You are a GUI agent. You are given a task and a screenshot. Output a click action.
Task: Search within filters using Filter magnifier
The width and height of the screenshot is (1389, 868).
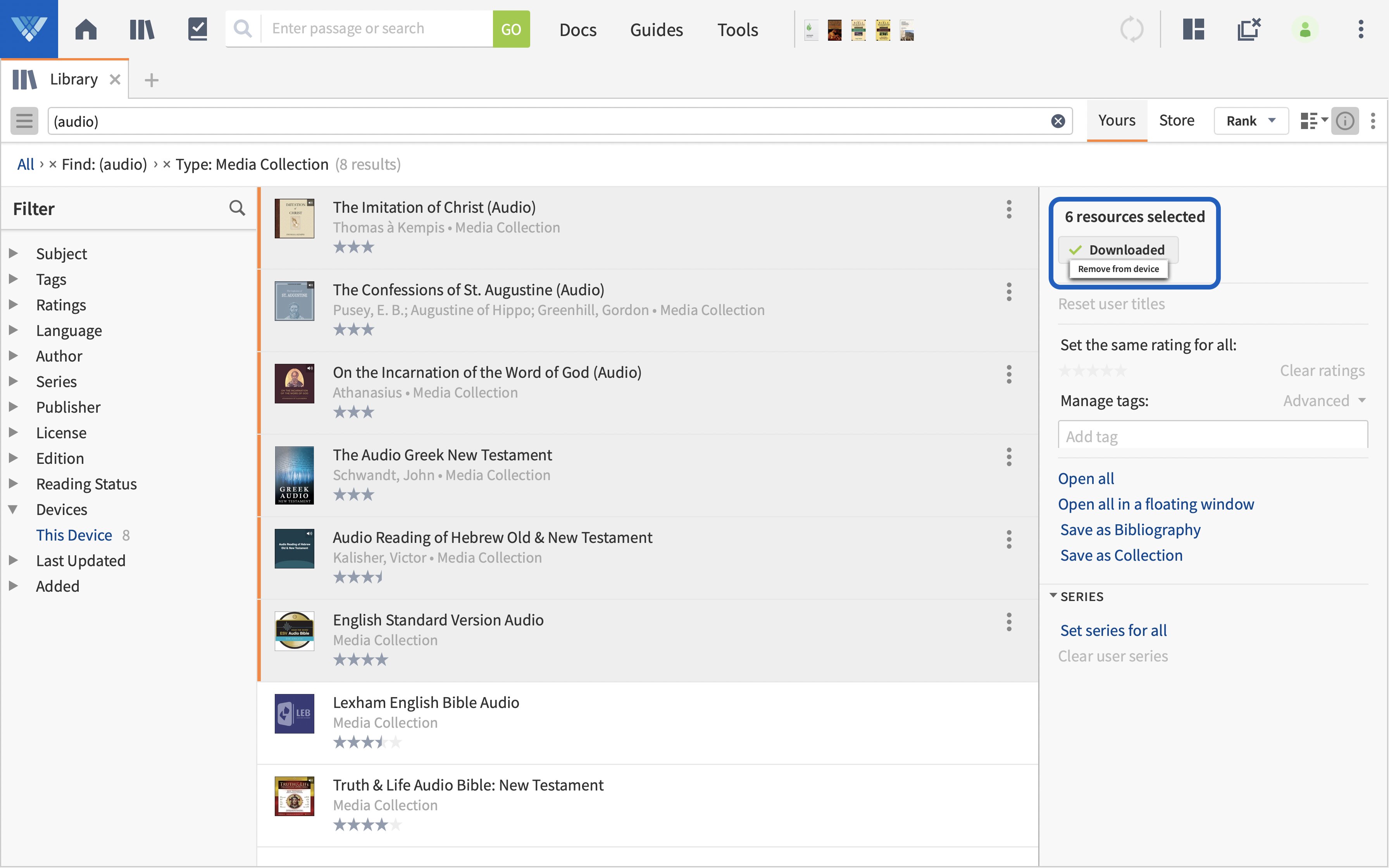coord(237,208)
